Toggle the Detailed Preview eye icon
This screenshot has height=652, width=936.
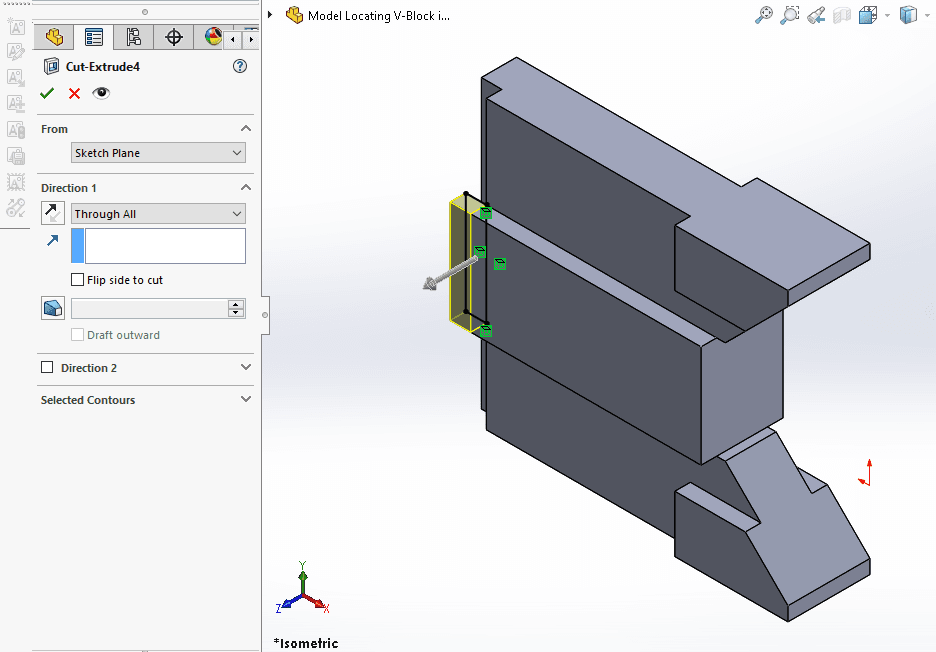click(101, 93)
